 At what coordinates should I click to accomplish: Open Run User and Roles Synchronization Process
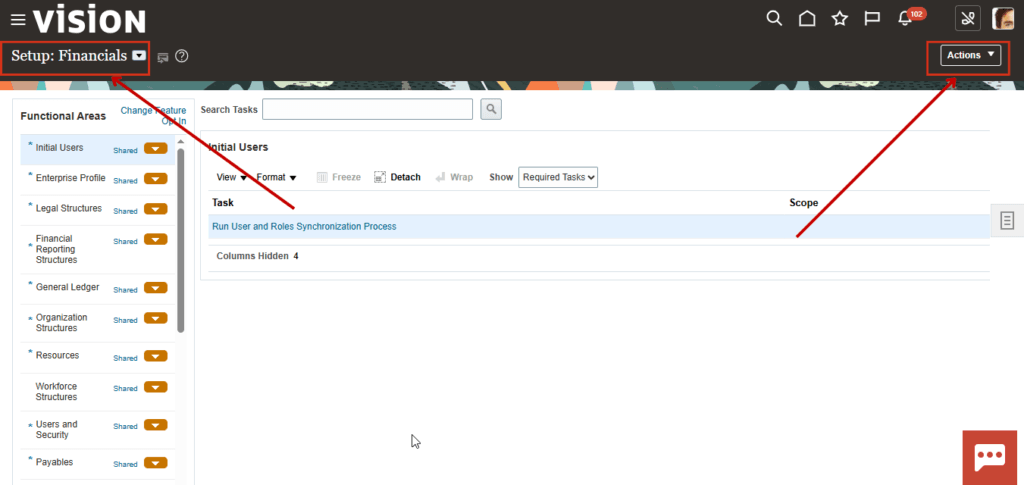tap(304, 227)
